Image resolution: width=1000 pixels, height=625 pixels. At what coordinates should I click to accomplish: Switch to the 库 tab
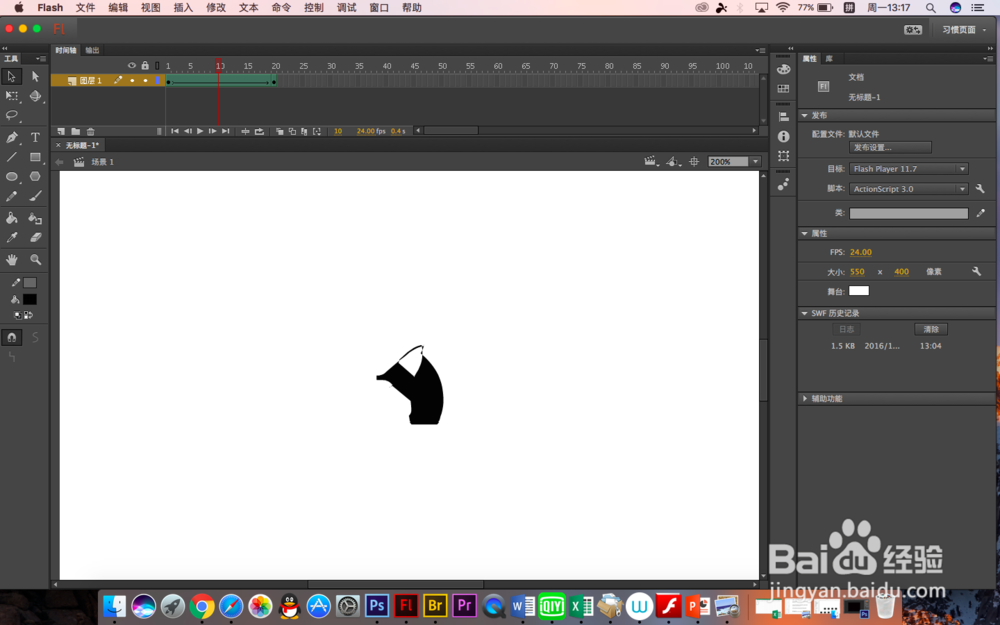tap(829, 59)
